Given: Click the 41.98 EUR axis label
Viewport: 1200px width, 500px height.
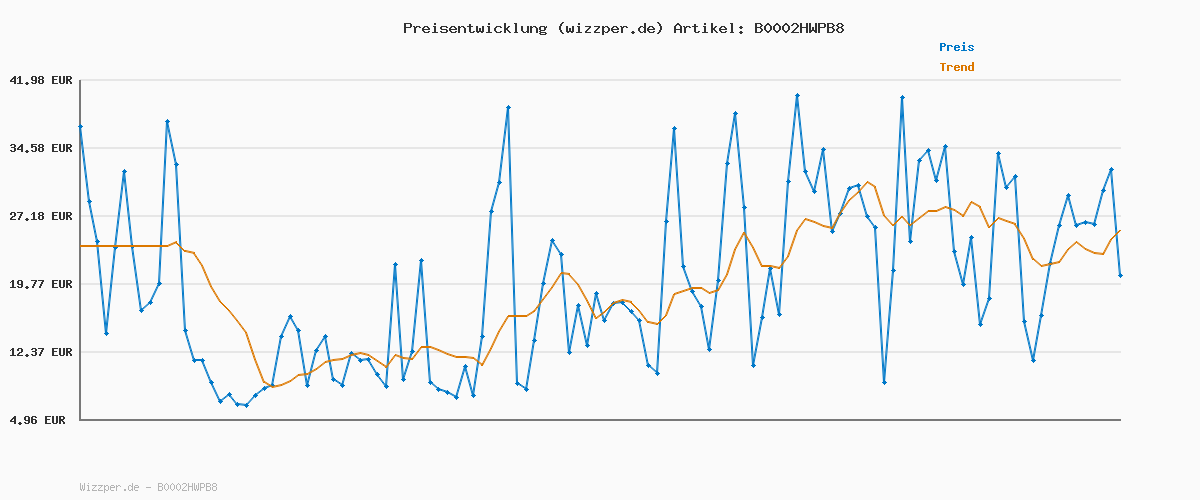Looking at the screenshot, I should 40,80.
